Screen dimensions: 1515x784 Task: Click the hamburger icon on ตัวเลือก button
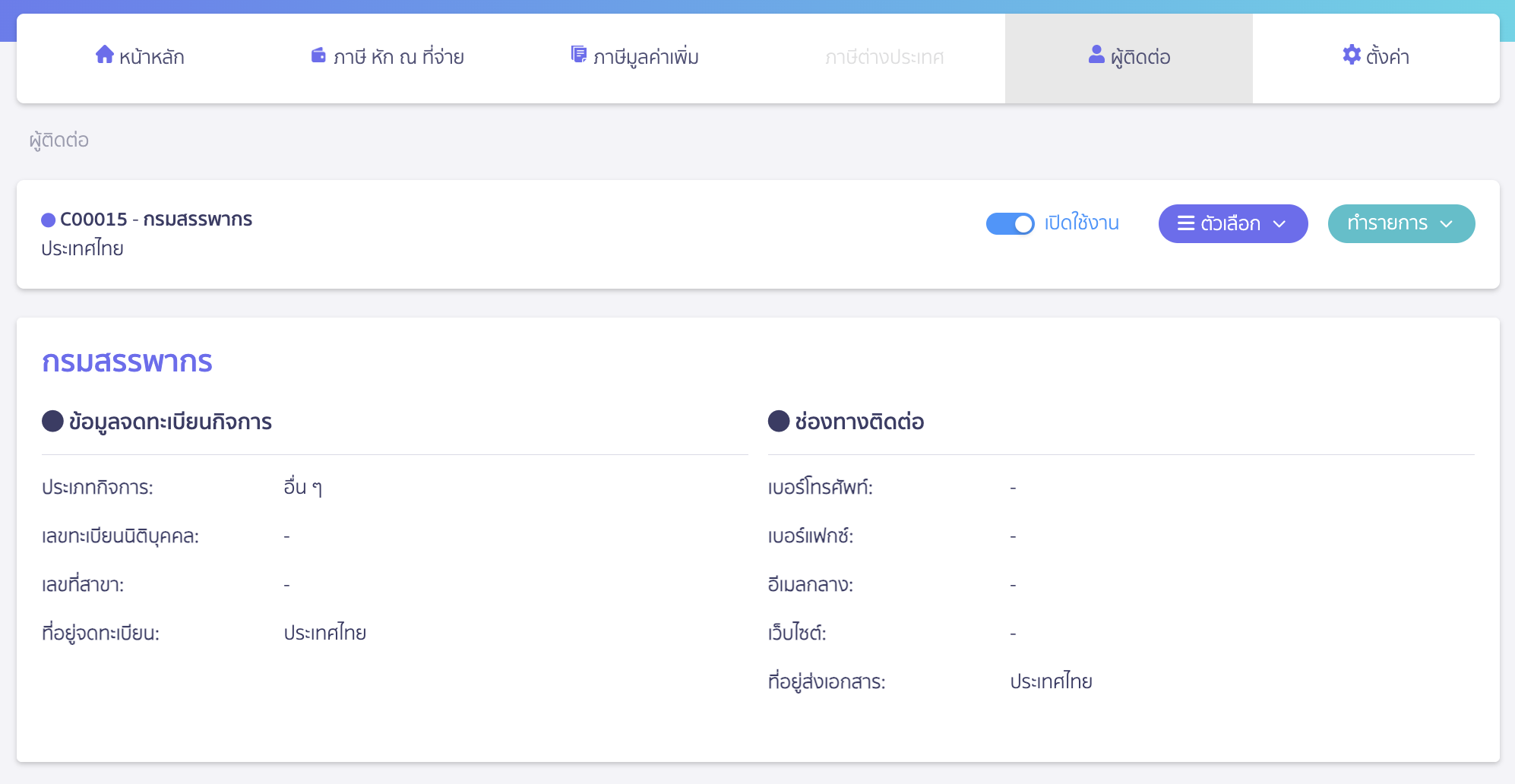(x=1185, y=223)
